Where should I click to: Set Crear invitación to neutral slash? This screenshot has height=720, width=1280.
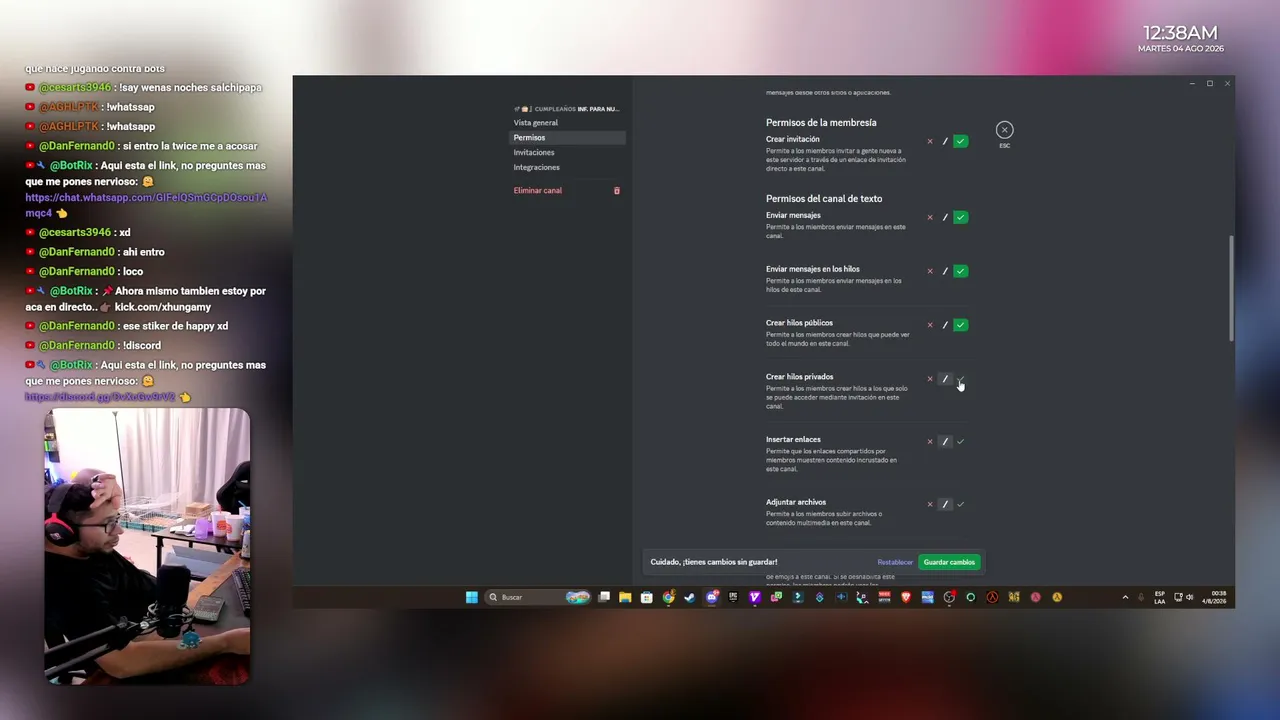pos(945,141)
